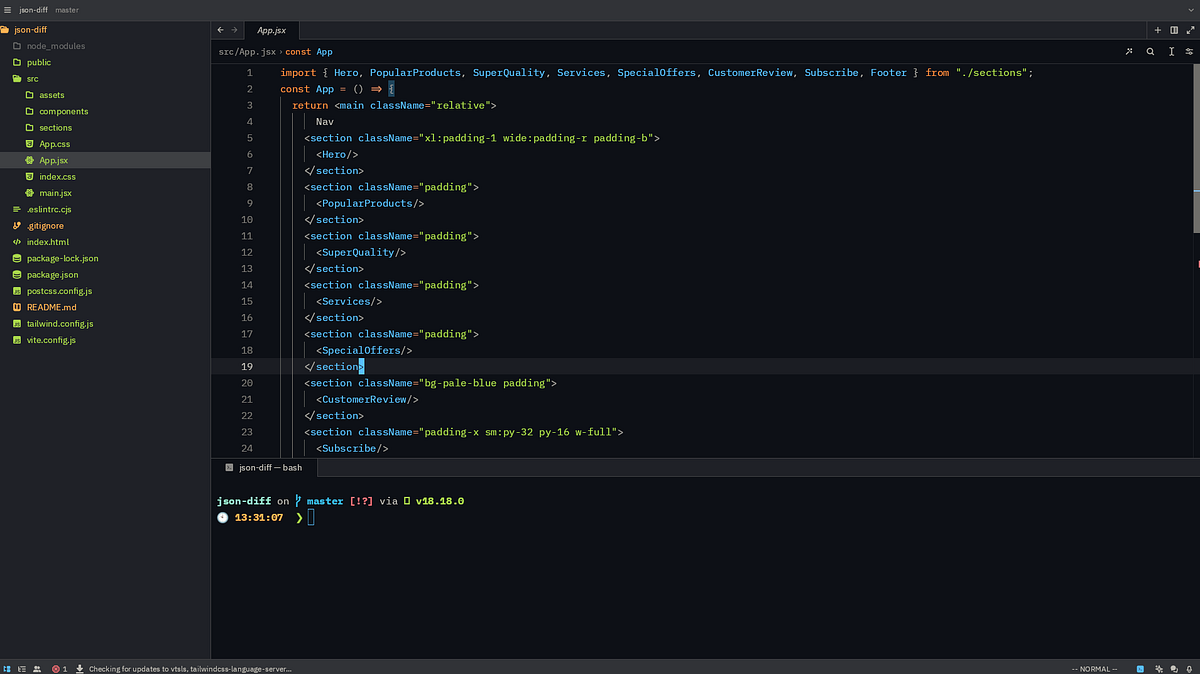Click the blue language mode badge in status bar
Image resolution: width=1200 pixels, height=674 pixels.
pos(1140,668)
